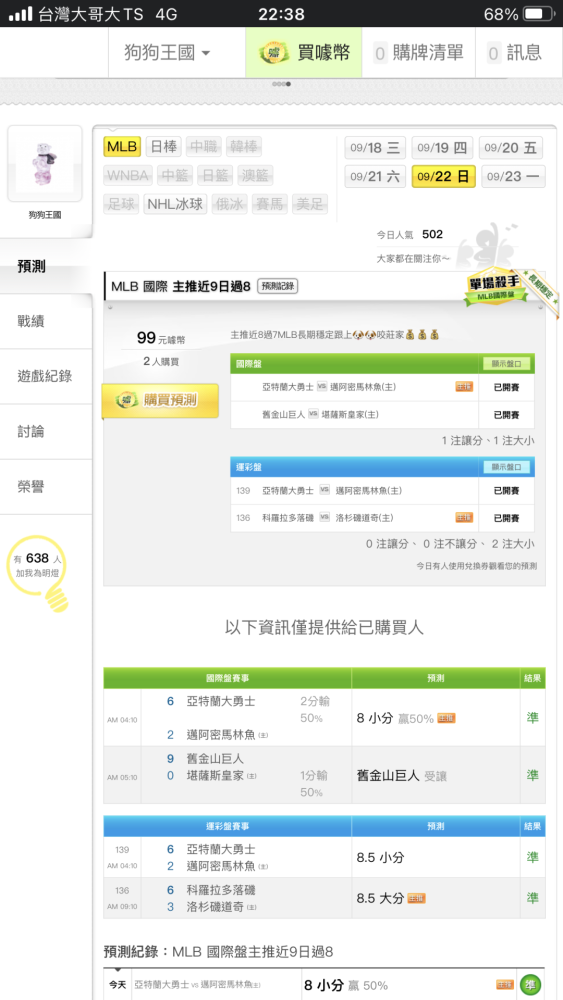The height and width of the screenshot is (1000, 563).
Task: Open the 遊戲紀錄 sidebar section
Action: tap(46, 376)
